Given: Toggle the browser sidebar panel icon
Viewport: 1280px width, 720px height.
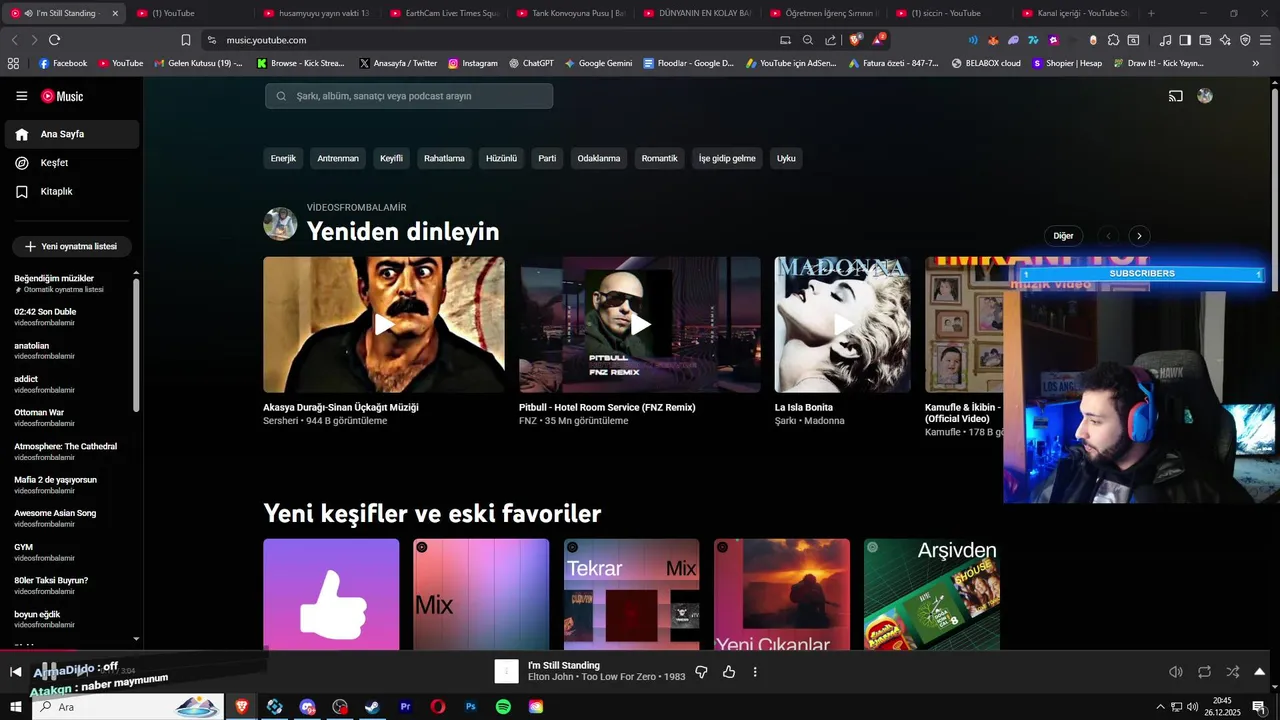Looking at the screenshot, I should pyautogui.click(x=1185, y=40).
